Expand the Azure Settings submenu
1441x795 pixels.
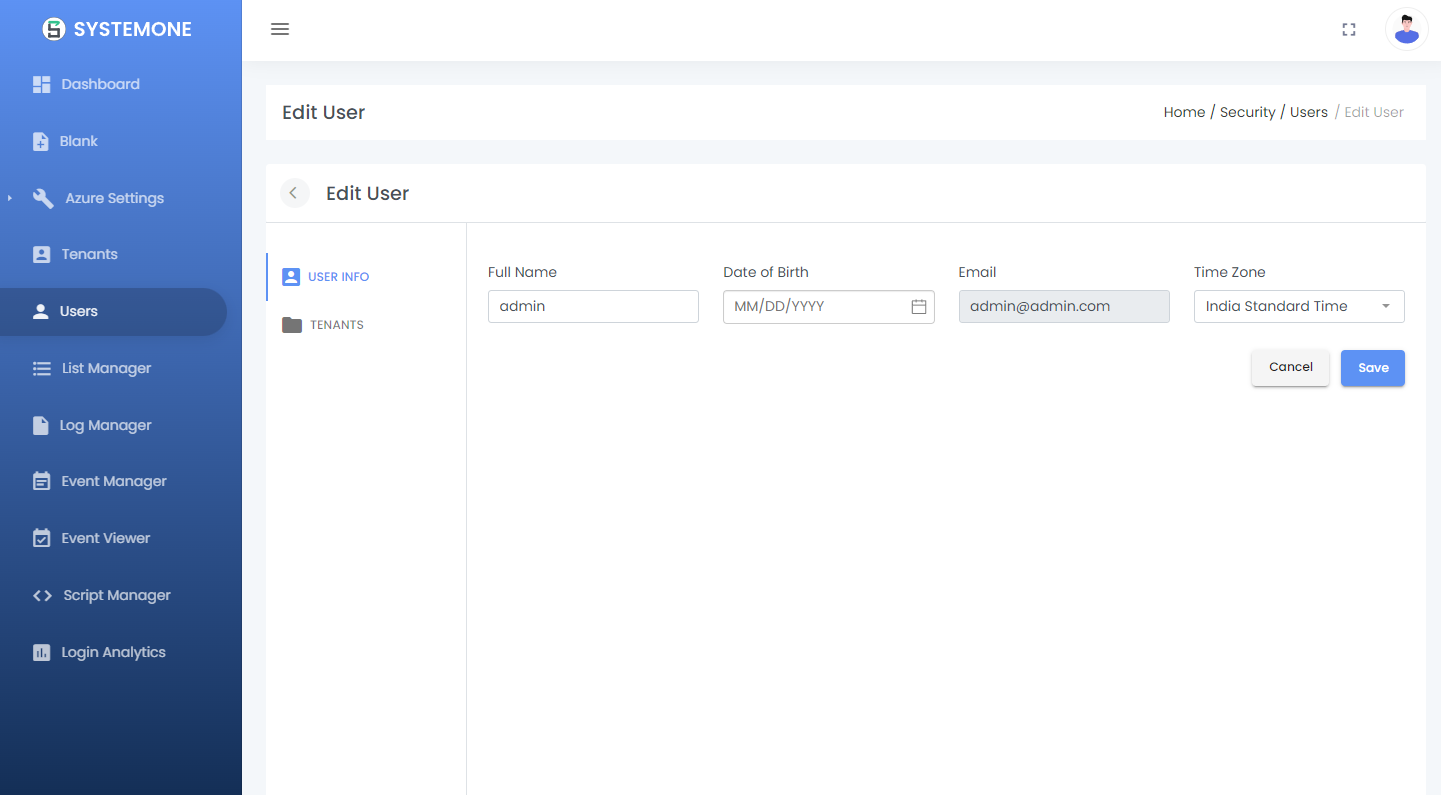click(x=10, y=198)
